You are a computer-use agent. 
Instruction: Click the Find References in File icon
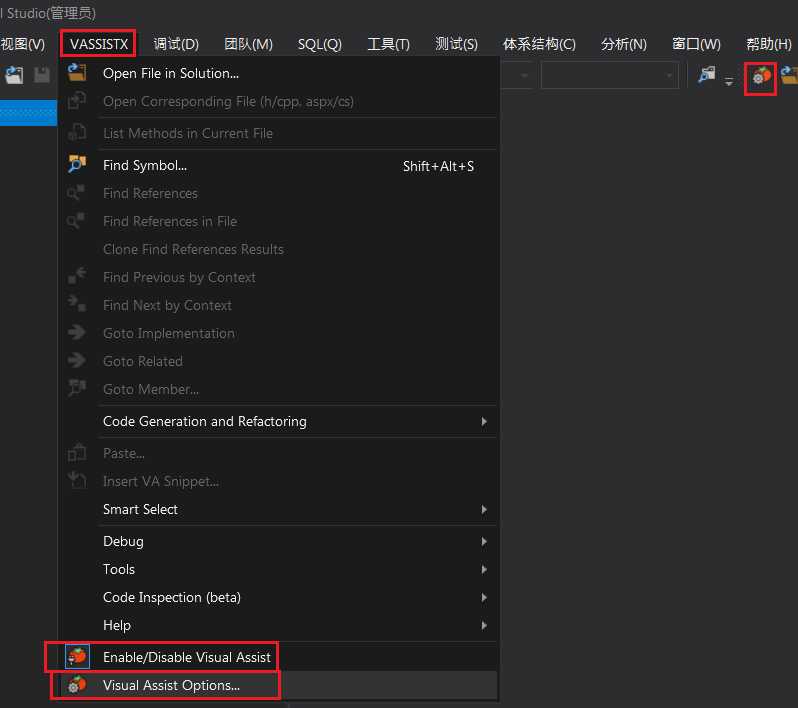pyautogui.click(x=76, y=220)
